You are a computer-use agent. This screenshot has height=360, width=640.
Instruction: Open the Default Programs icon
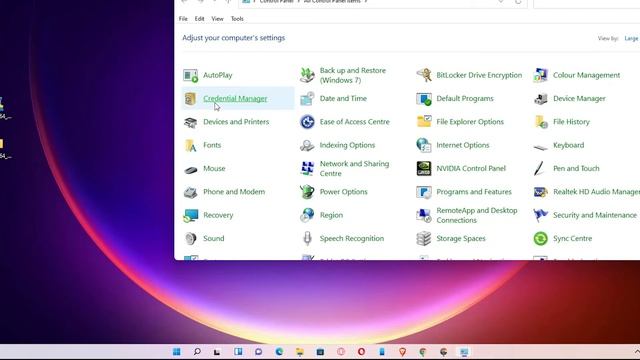pos(424,98)
